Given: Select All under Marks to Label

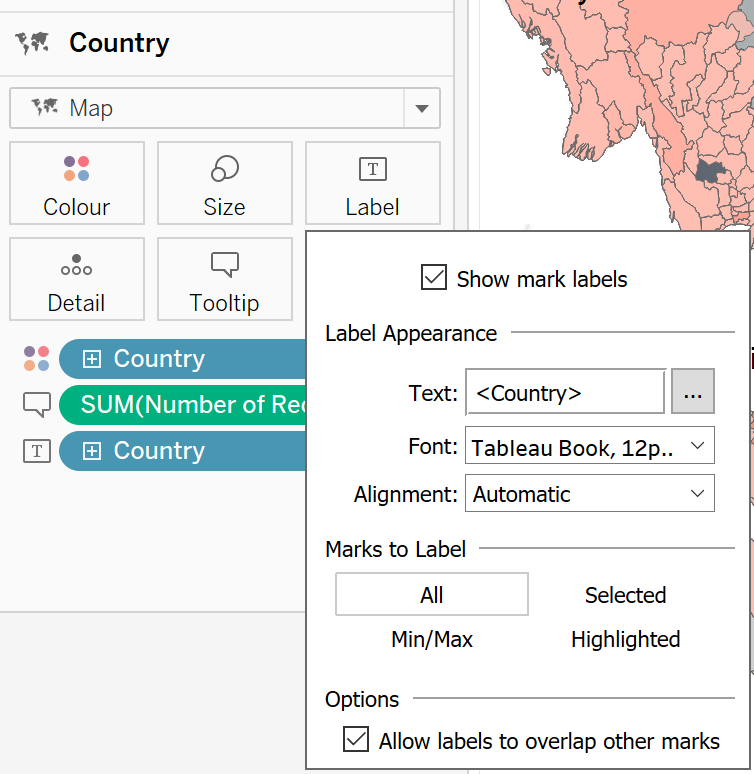Looking at the screenshot, I should (432, 595).
